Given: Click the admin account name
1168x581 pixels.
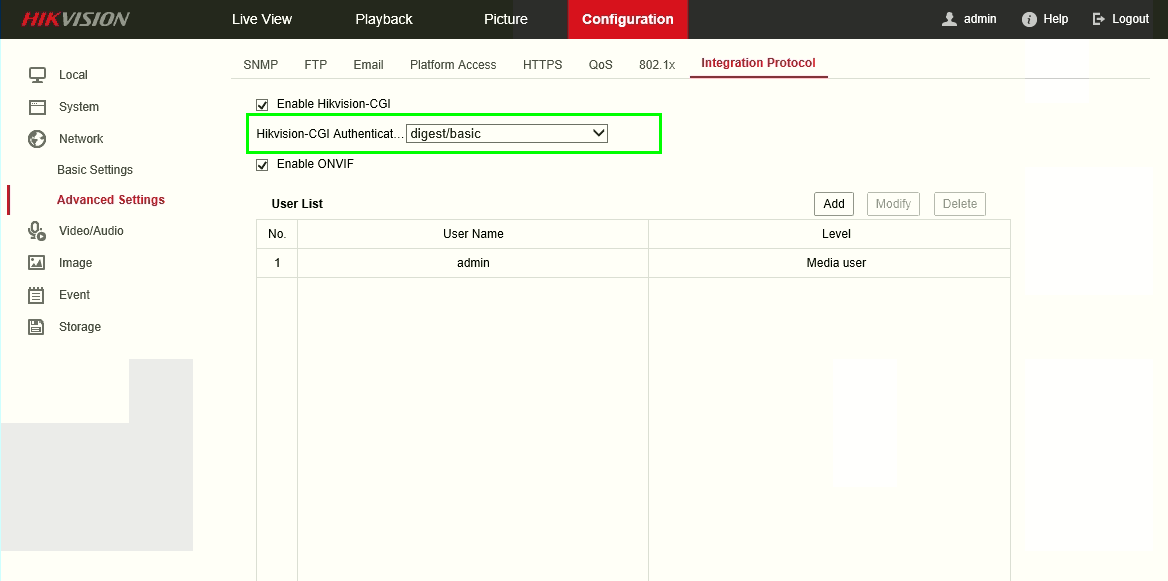Looking at the screenshot, I should (x=980, y=19).
